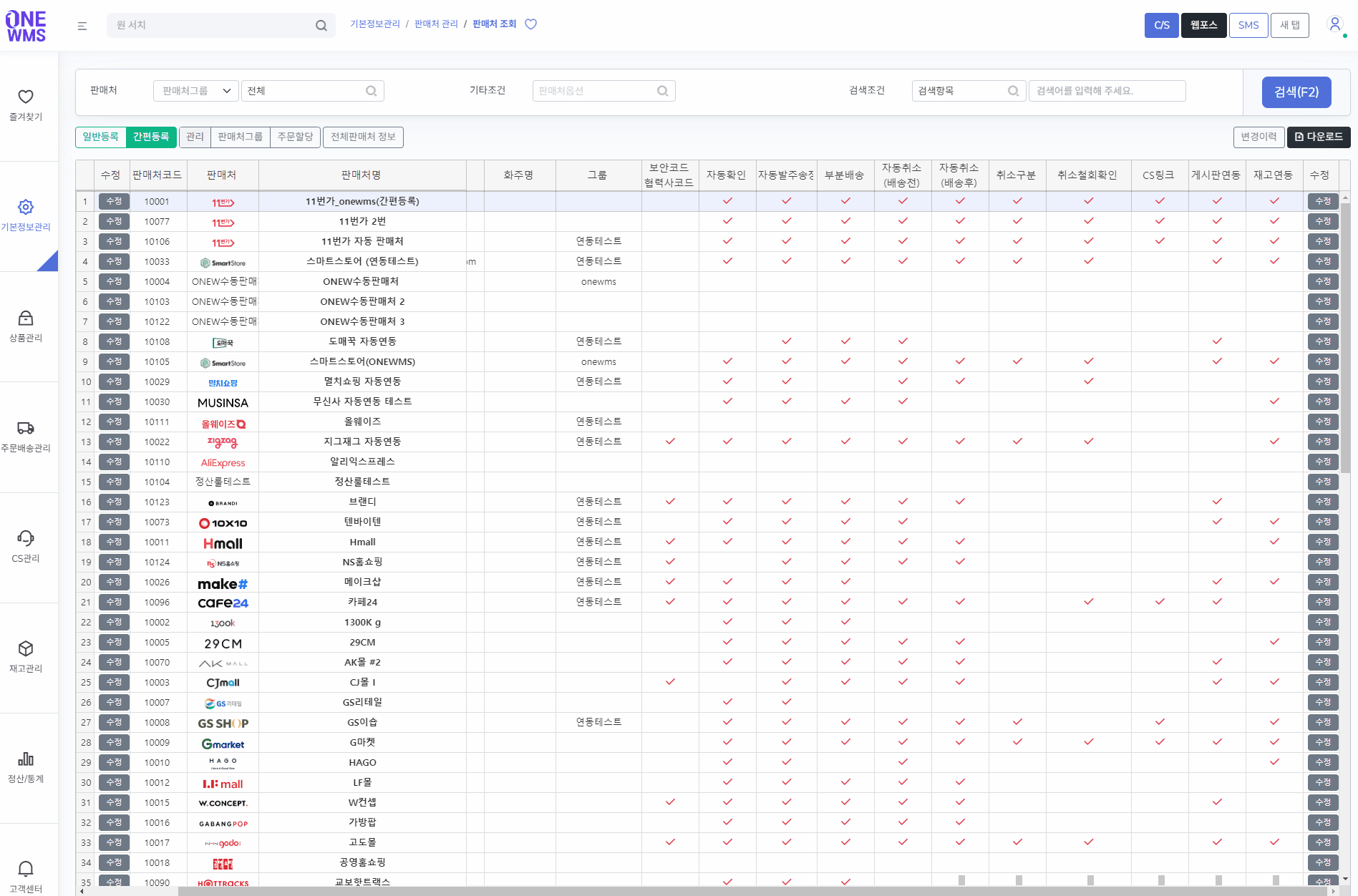Add page to favorites via breadcrumb heart
The width and height of the screenshot is (1358, 896).
pos(530,24)
